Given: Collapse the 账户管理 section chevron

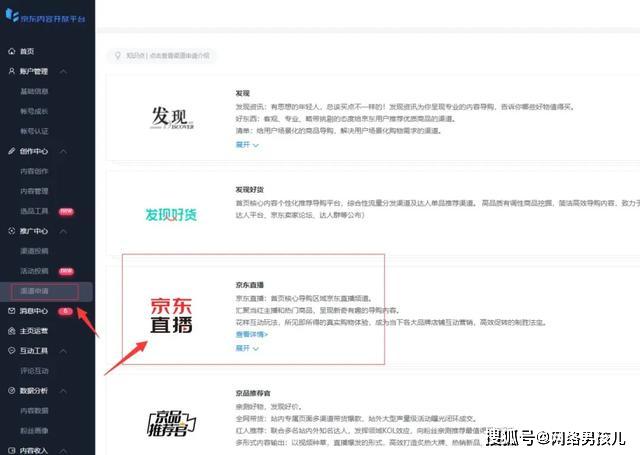Looking at the screenshot, I should click(63, 72).
